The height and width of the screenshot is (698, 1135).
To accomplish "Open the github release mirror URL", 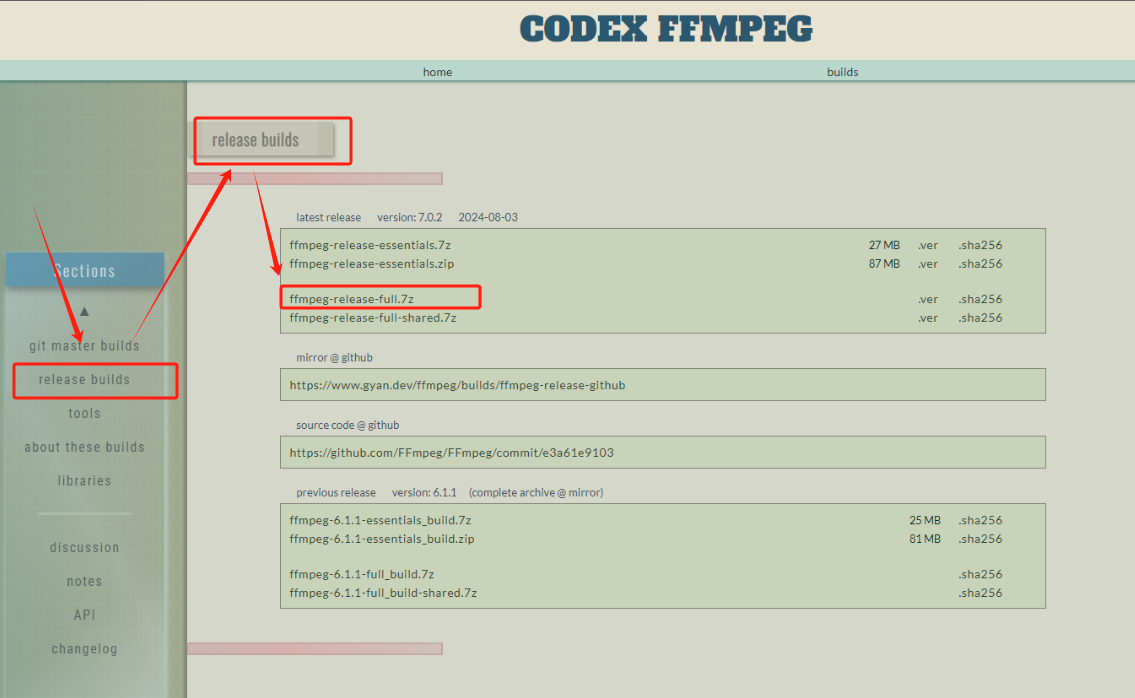I will [458, 384].
